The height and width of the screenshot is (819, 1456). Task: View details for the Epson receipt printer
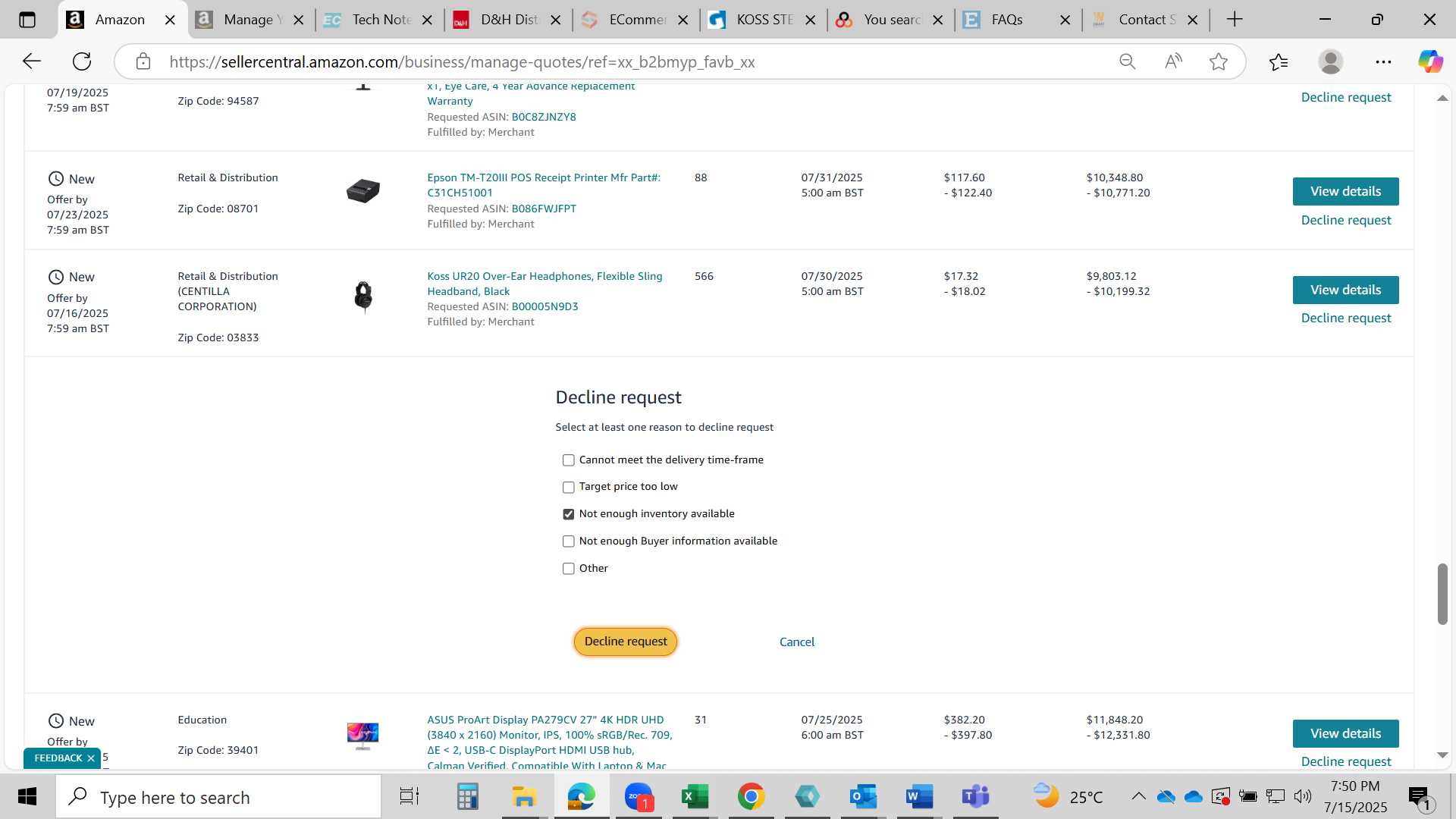(x=1345, y=192)
